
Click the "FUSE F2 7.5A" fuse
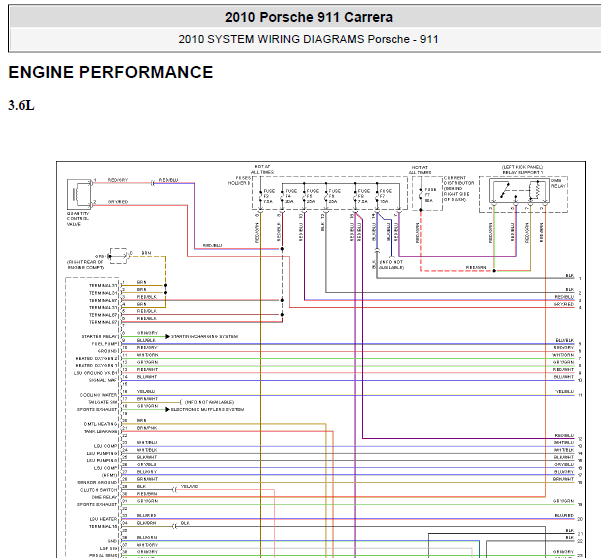[x=266, y=195]
